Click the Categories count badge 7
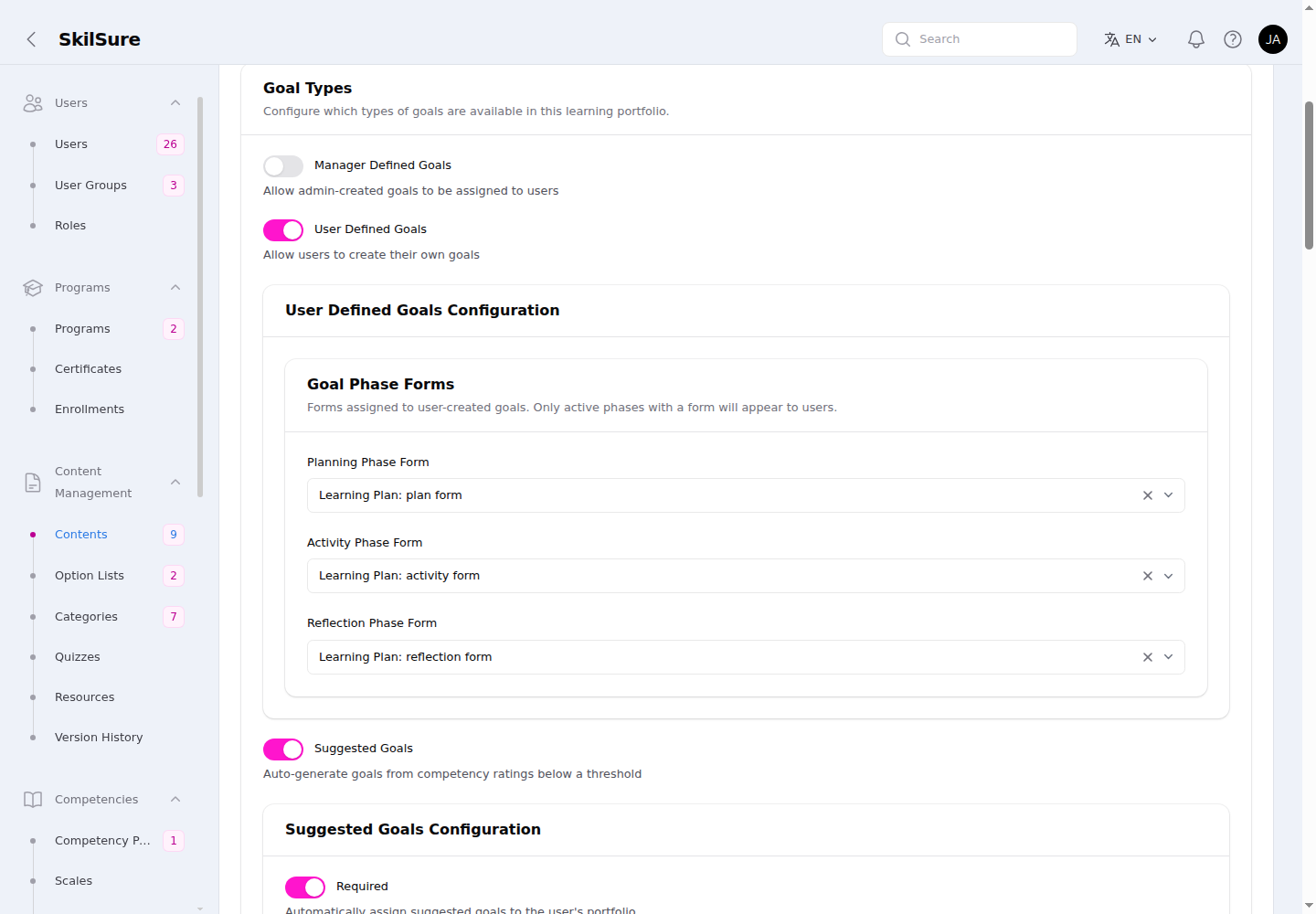1316x914 pixels. [174, 617]
